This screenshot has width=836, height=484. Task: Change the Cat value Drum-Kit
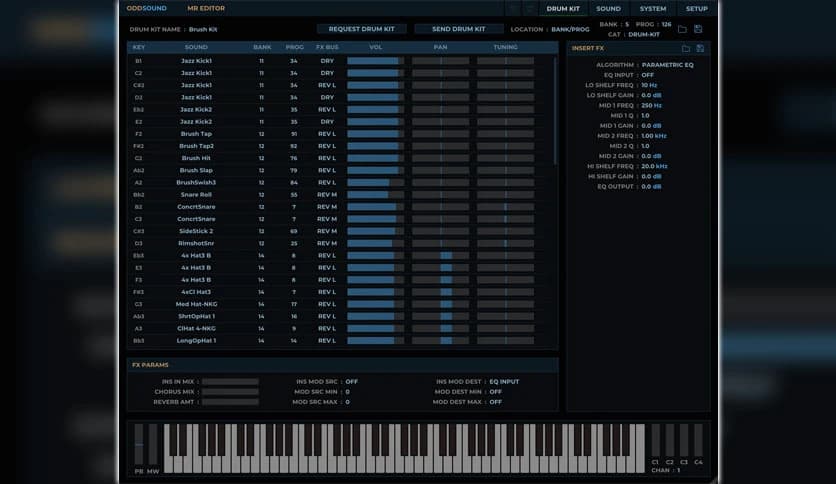tap(644, 34)
